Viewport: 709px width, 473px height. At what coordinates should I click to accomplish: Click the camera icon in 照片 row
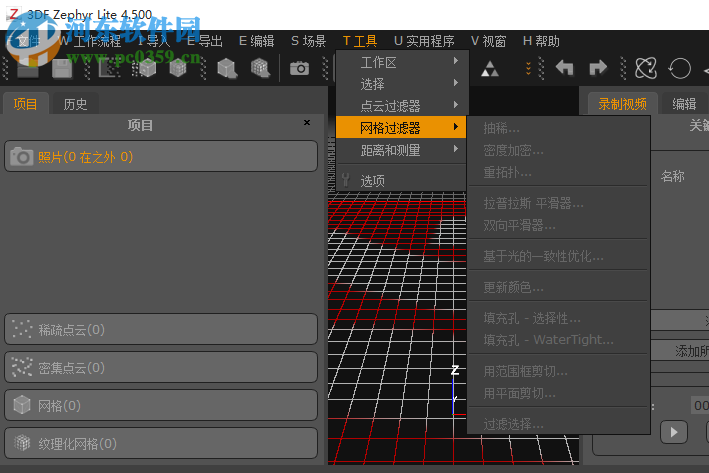(21, 156)
